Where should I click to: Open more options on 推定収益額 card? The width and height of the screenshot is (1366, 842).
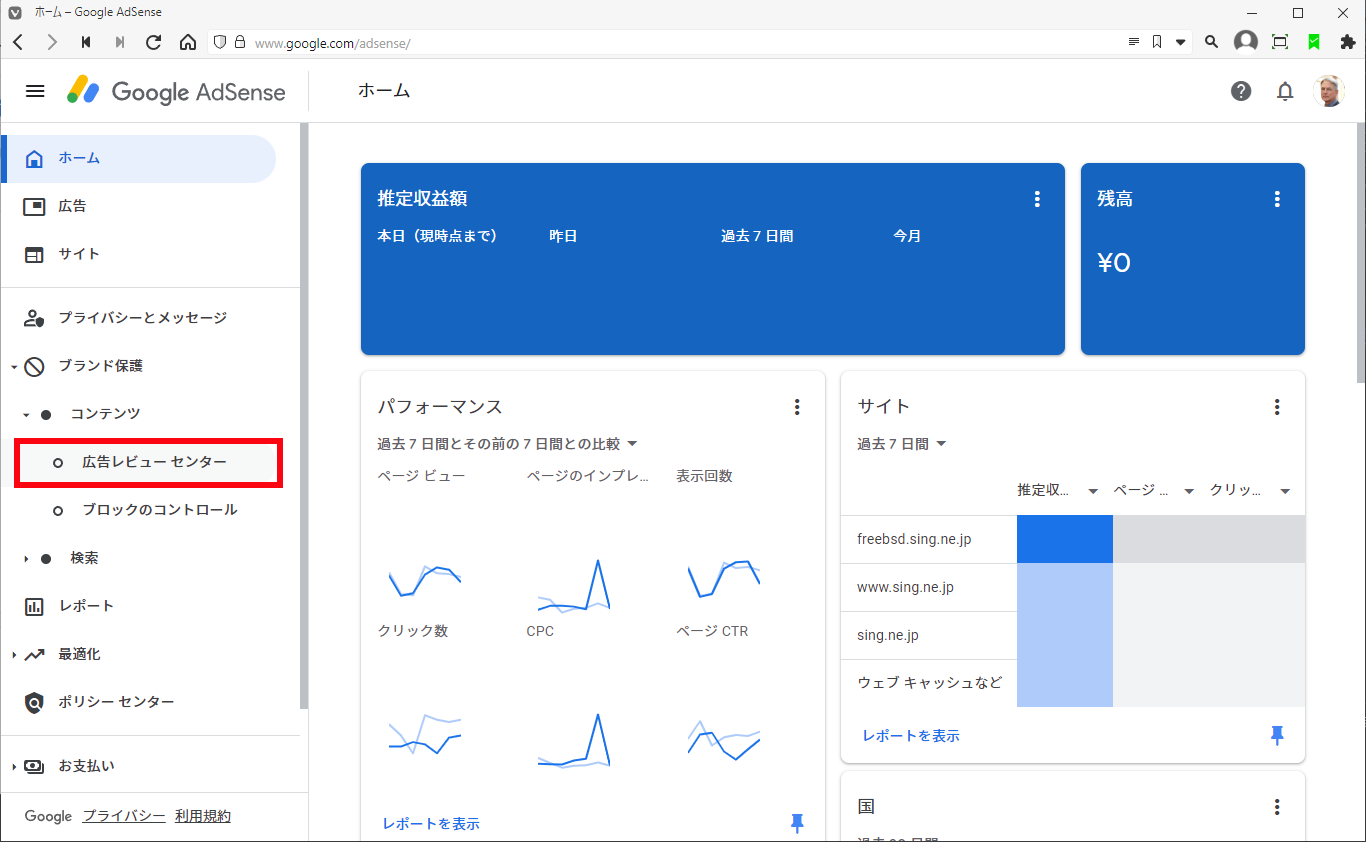(x=1037, y=199)
